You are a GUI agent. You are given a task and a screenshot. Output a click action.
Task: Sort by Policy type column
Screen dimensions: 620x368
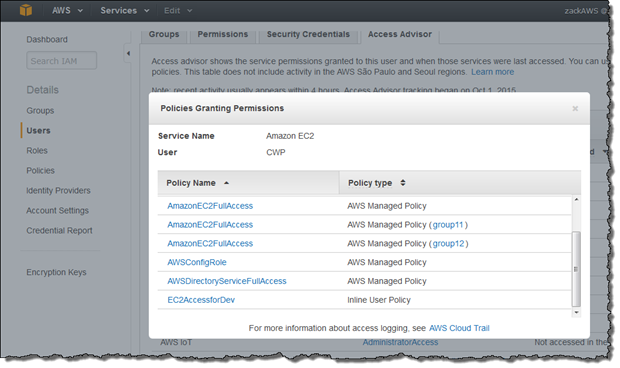tap(403, 183)
